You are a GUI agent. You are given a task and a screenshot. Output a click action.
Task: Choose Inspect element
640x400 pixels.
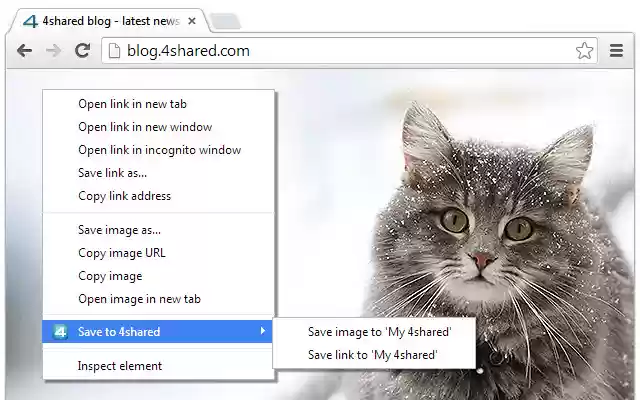(158, 366)
